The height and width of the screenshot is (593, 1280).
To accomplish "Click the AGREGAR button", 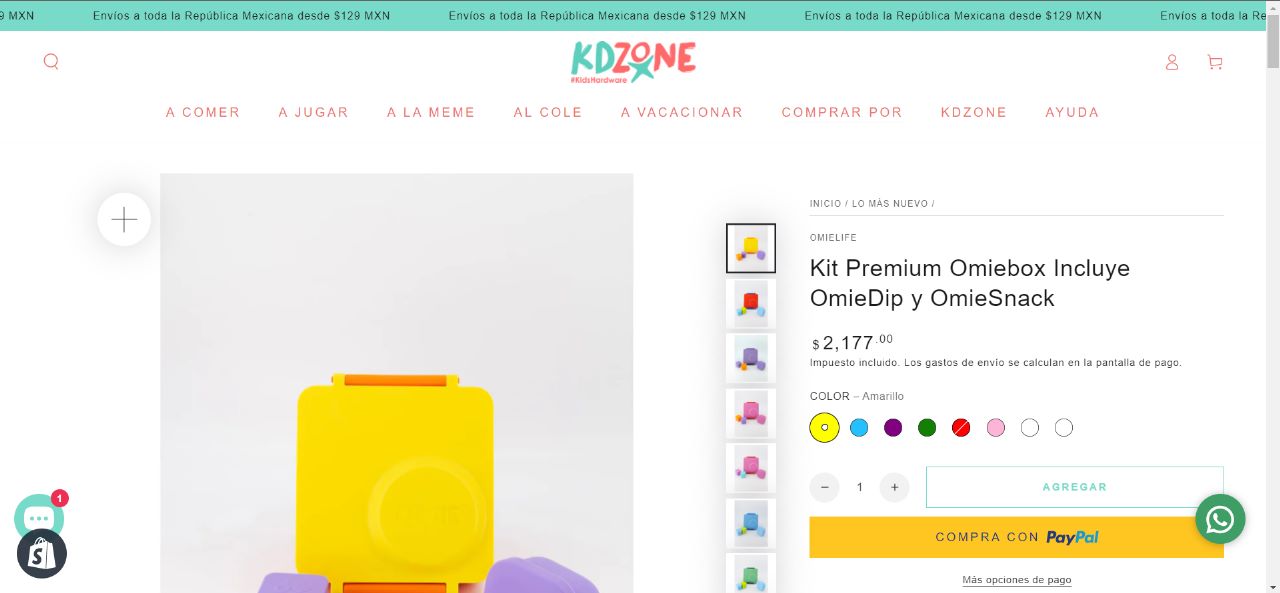I will [x=1075, y=487].
